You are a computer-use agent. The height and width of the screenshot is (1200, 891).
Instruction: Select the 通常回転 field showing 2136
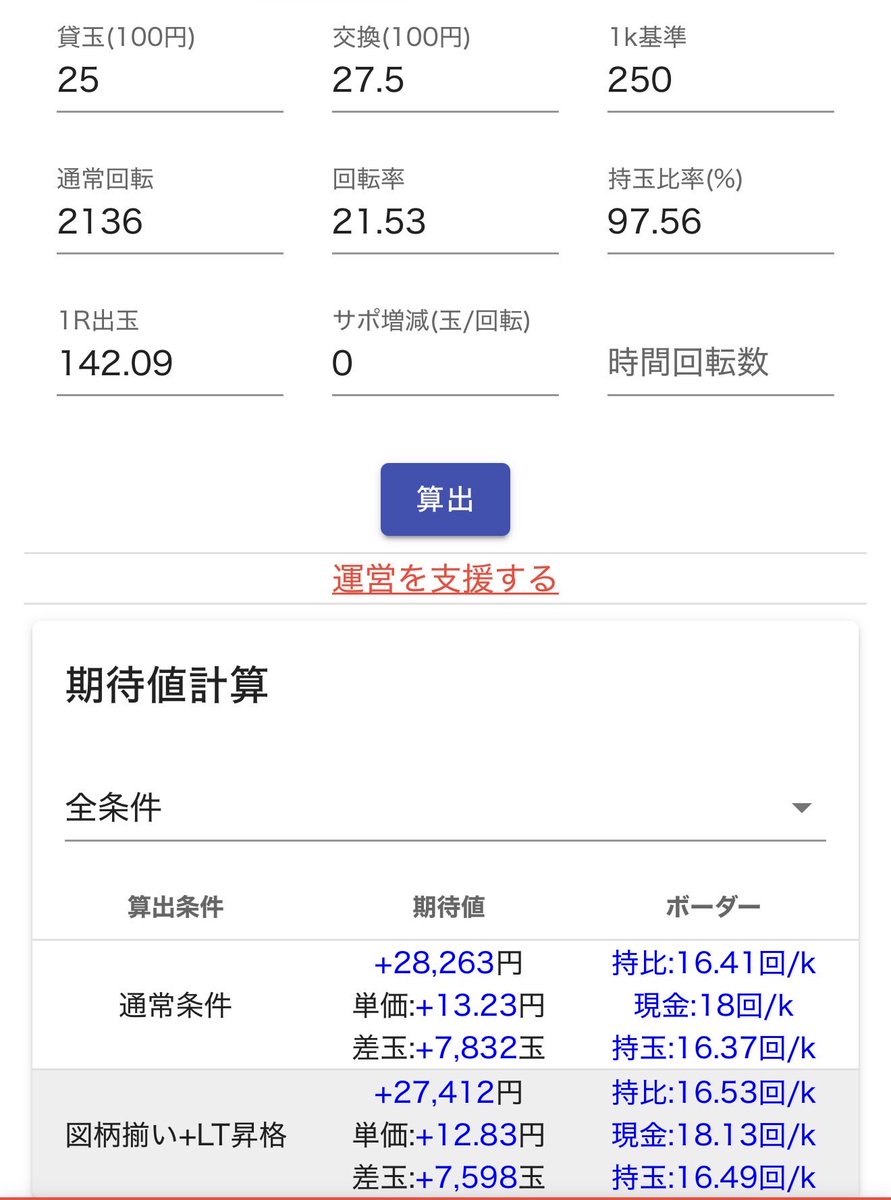(x=170, y=222)
